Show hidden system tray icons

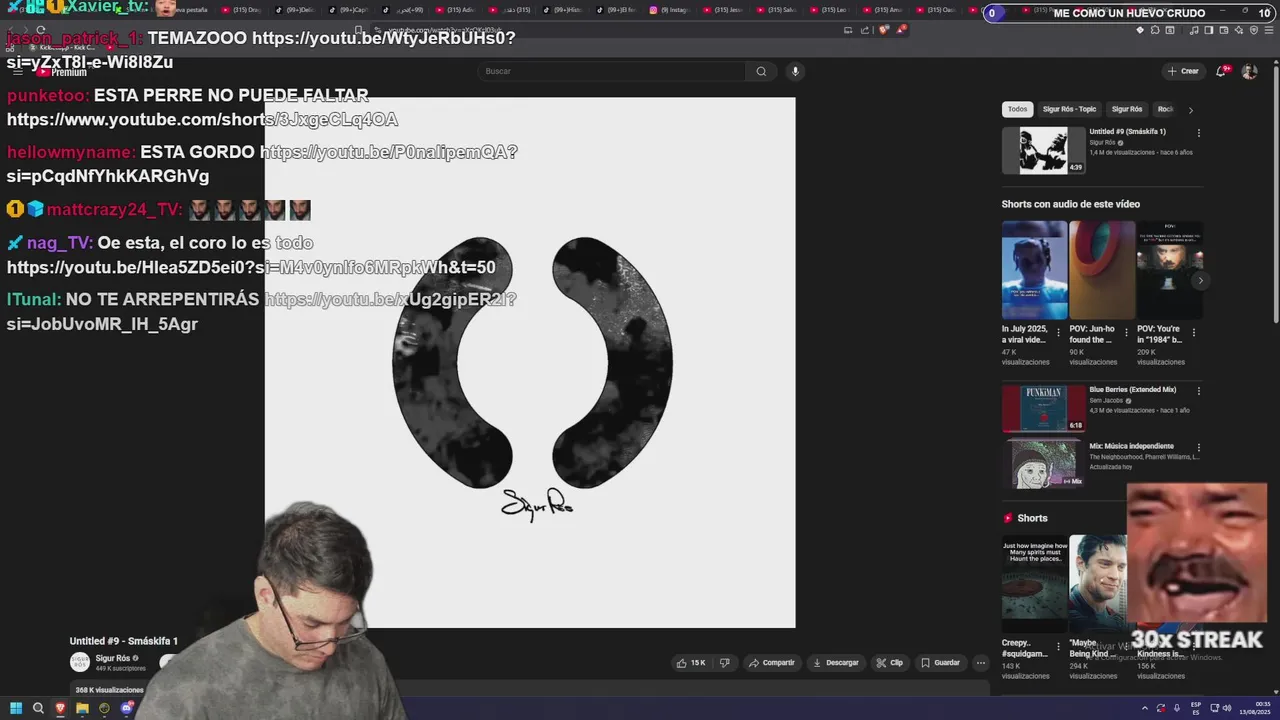[1146, 708]
